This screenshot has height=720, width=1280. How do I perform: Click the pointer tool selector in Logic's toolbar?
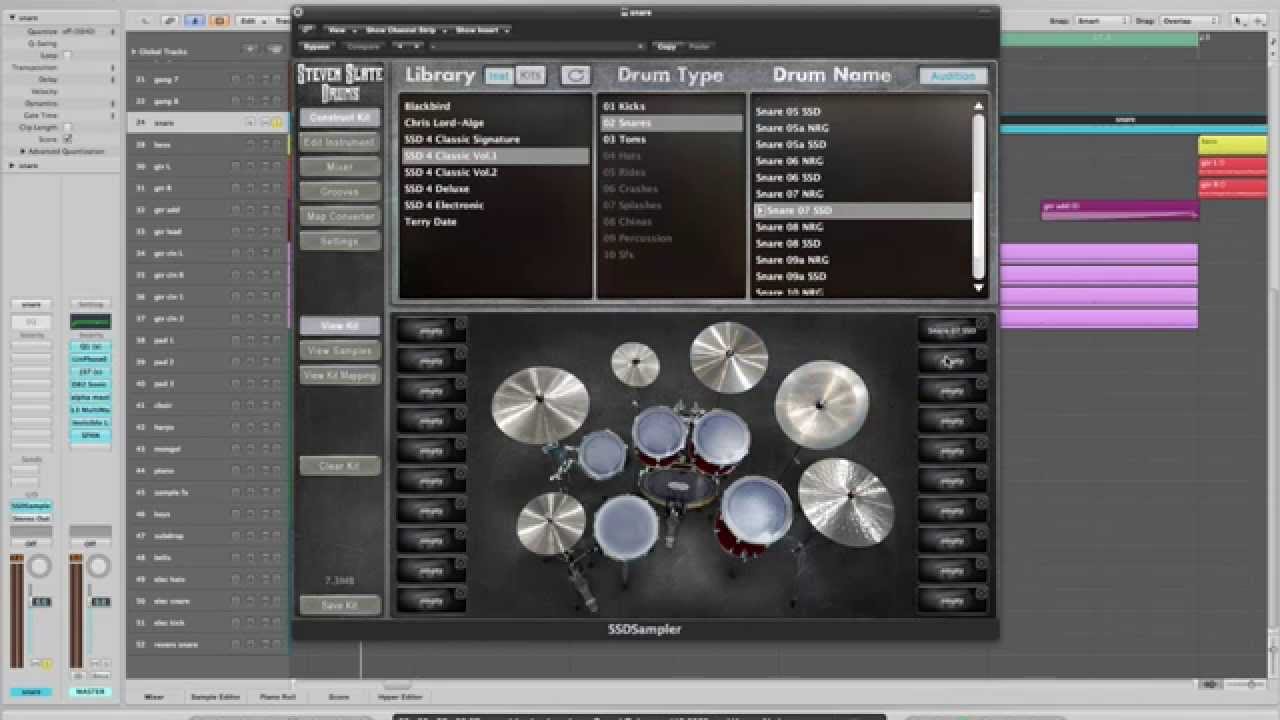tap(1240, 20)
